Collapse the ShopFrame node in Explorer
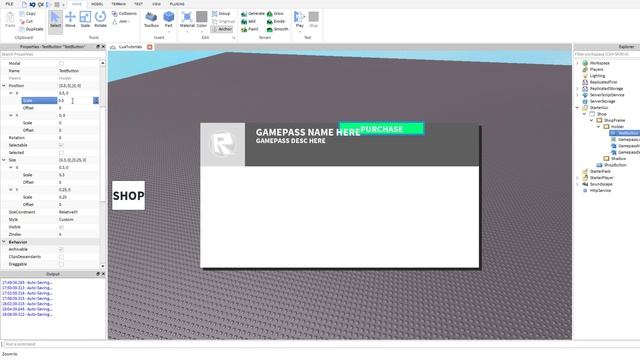 (x=591, y=120)
